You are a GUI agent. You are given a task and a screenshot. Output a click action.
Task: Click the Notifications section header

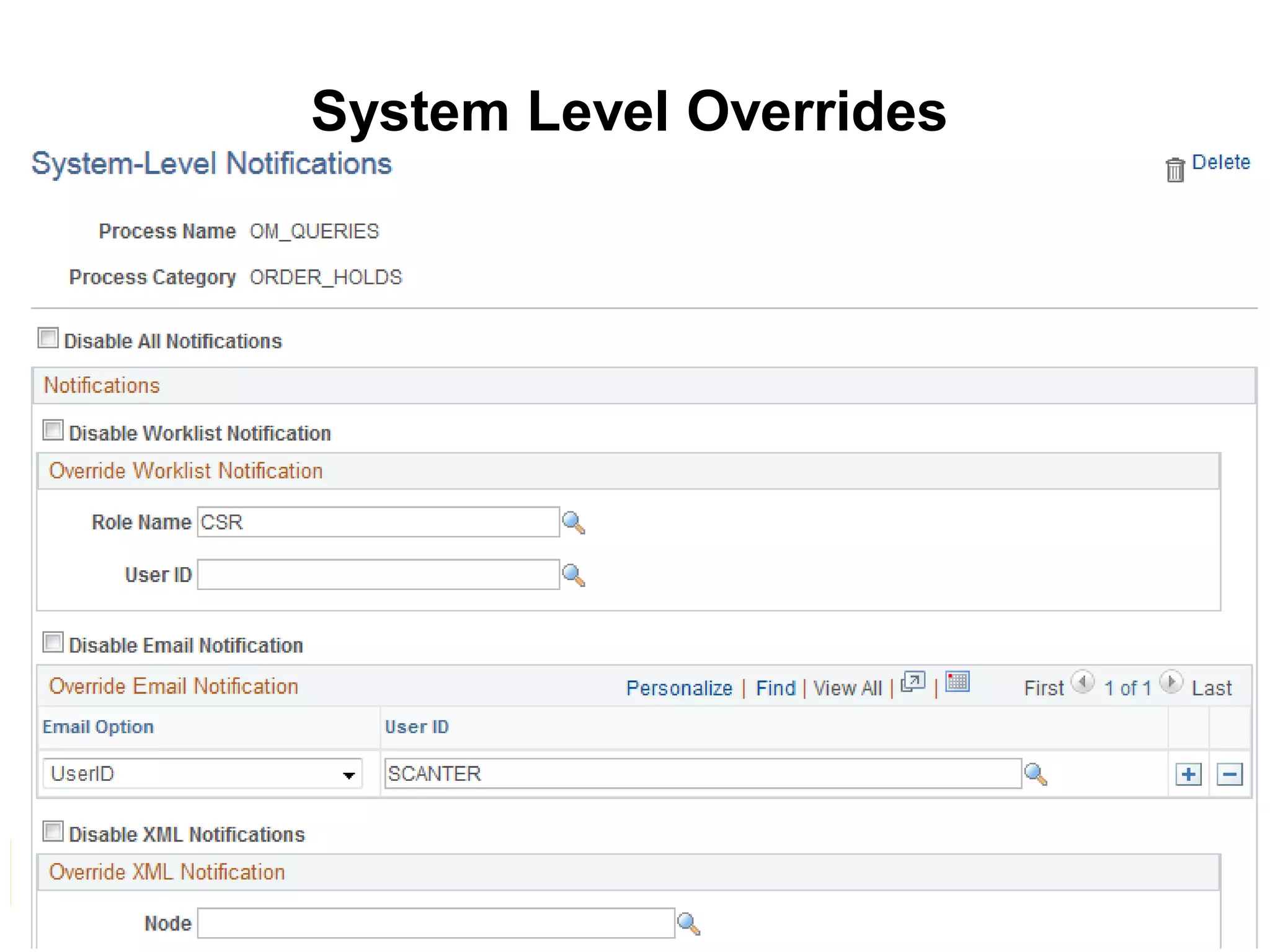point(102,386)
